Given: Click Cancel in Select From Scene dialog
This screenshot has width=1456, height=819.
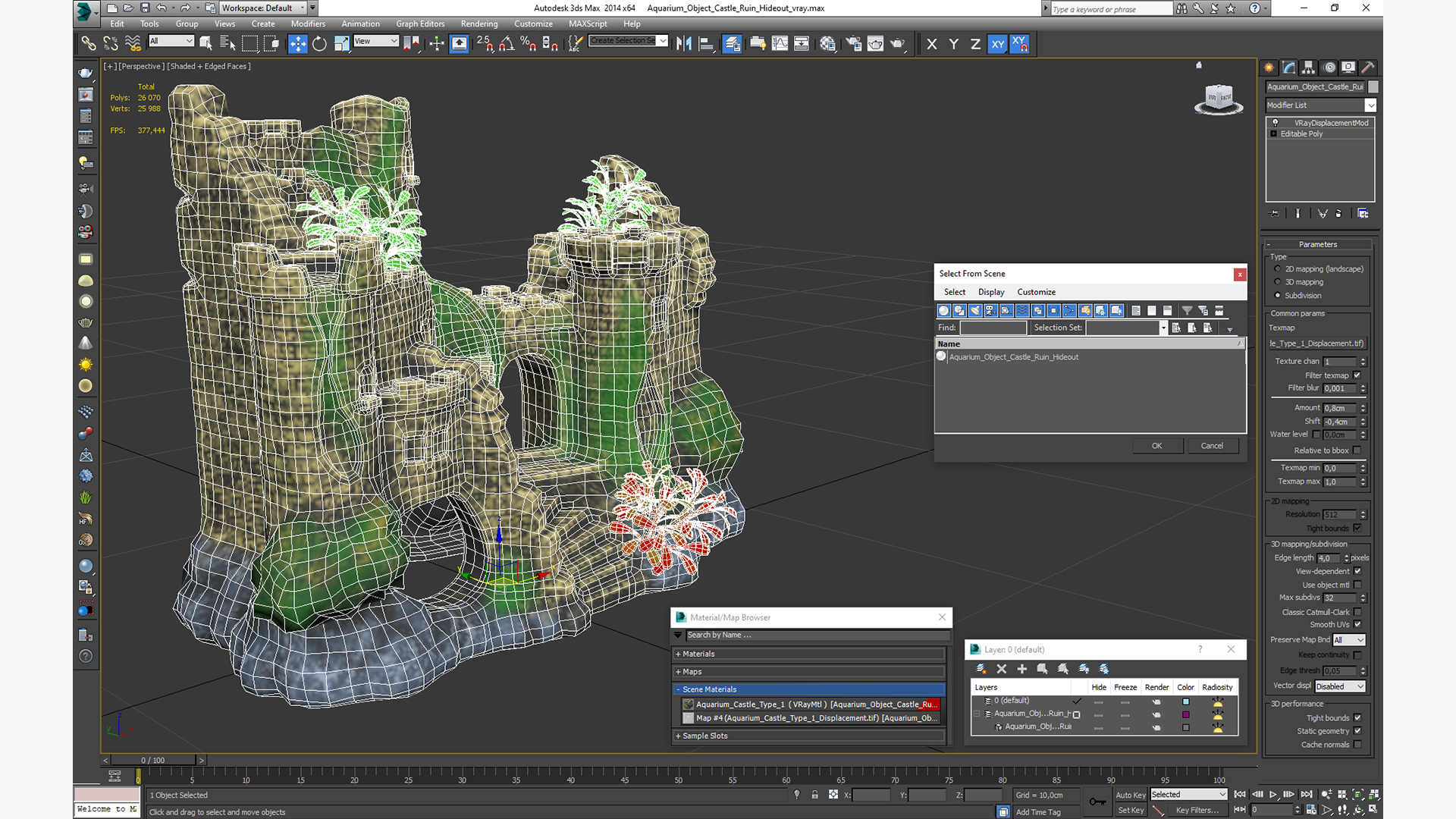Looking at the screenshot, I should [x=1212, y=446].
